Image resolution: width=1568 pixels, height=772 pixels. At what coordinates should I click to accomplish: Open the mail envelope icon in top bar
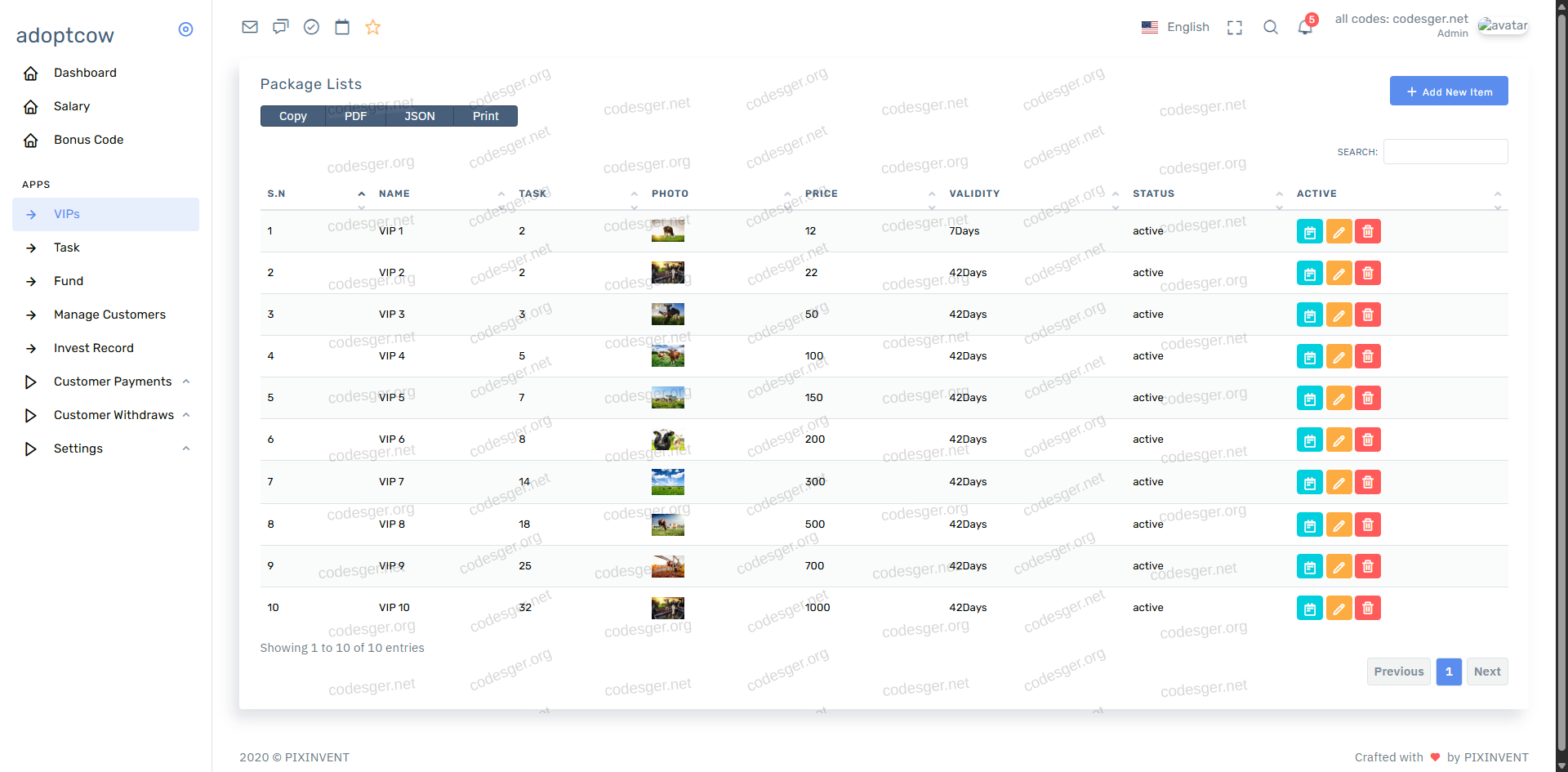pyautogui.click(x=250, y=27)
